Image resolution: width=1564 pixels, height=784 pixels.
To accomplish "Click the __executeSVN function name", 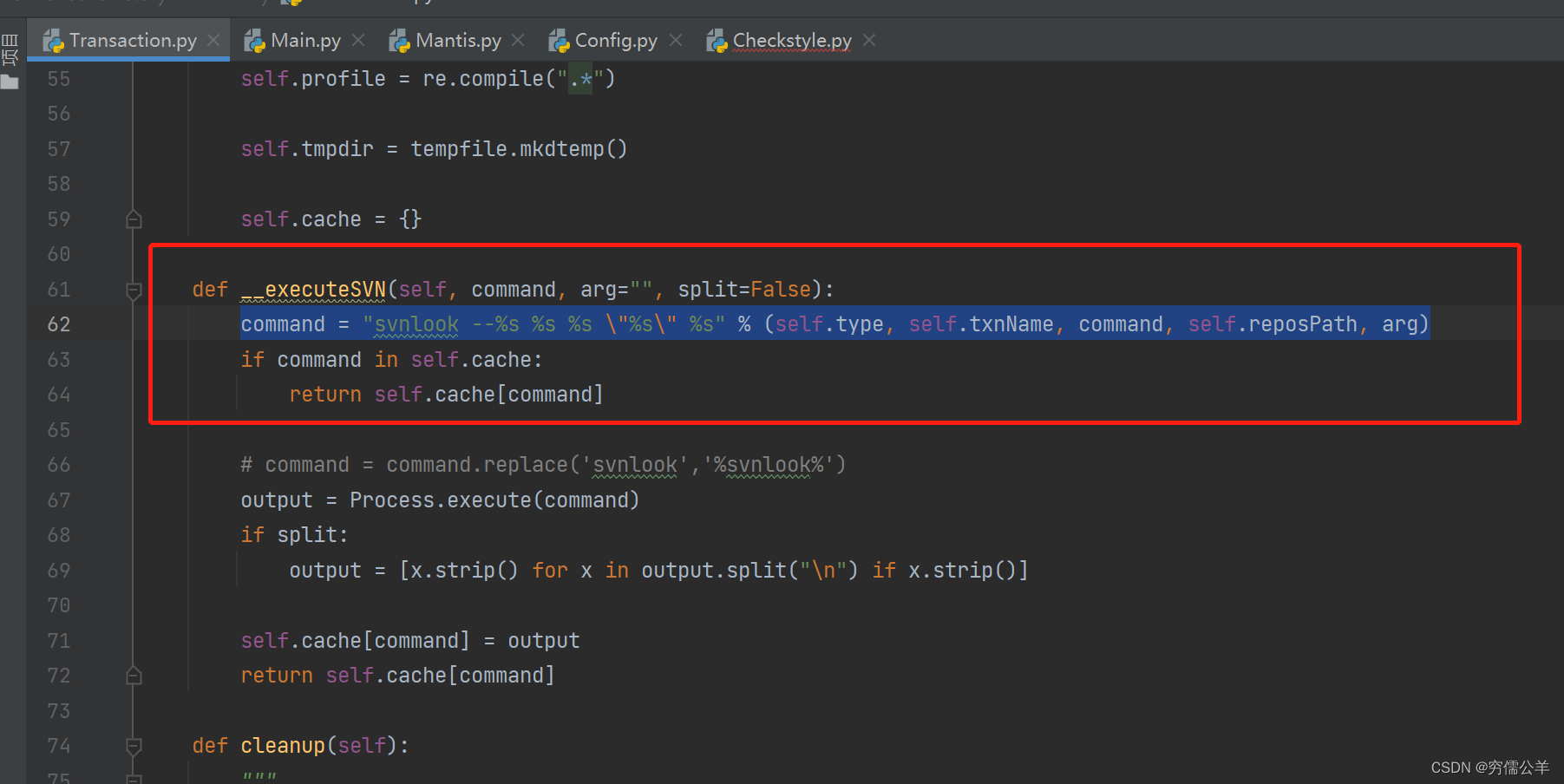I will pyautogui.click(x=313, y=290).
